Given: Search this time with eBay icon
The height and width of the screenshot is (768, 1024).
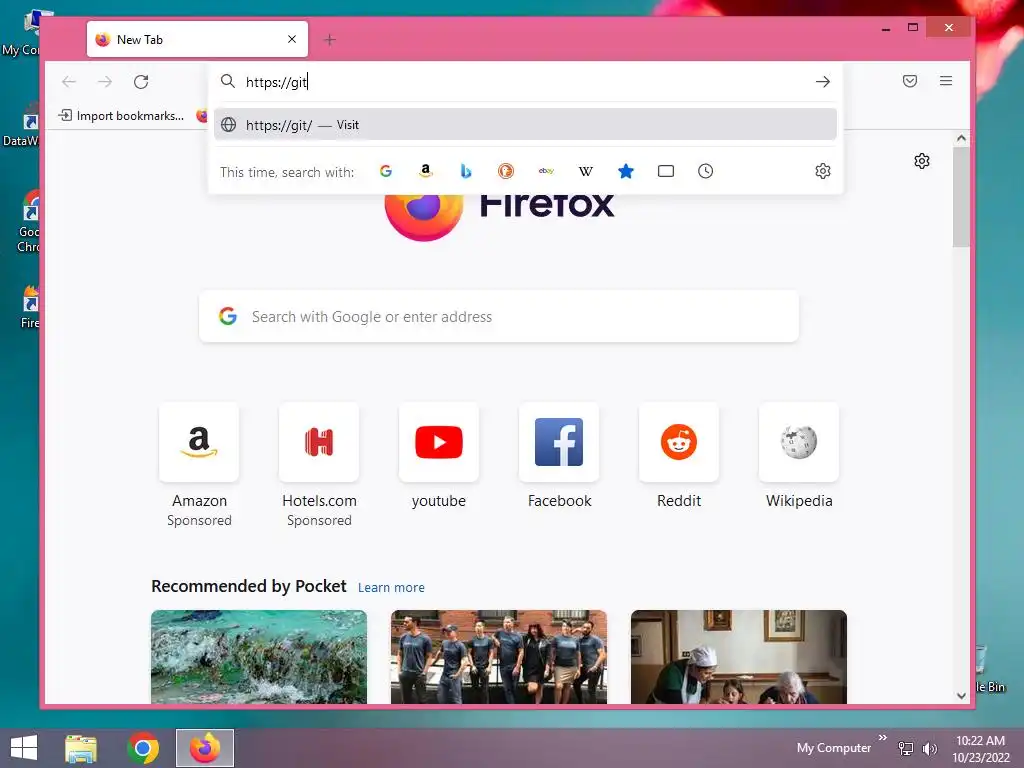Looking at the screenshot, I should [x=546, y=171].
